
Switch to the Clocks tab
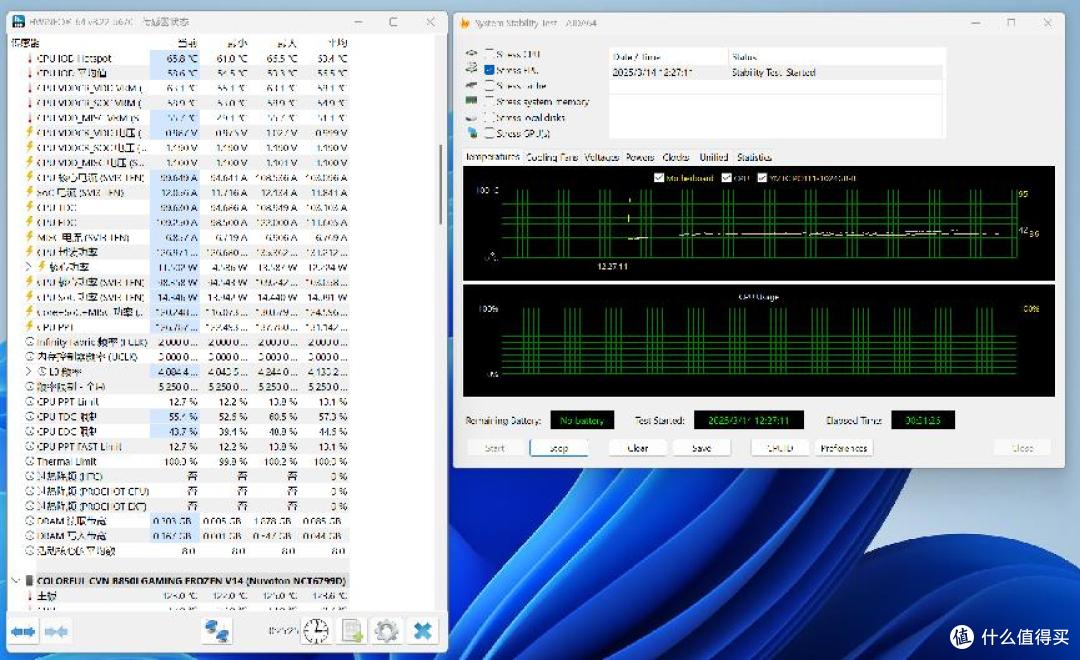(x=676, y=157)
